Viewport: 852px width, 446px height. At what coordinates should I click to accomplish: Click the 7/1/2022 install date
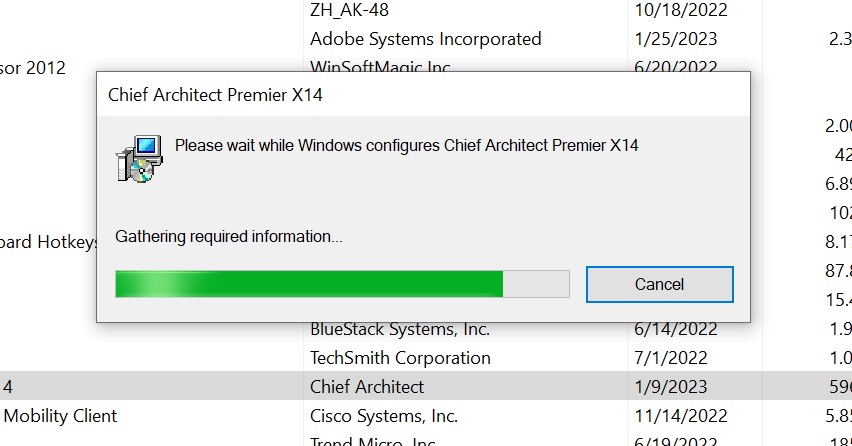click(671, 357)
